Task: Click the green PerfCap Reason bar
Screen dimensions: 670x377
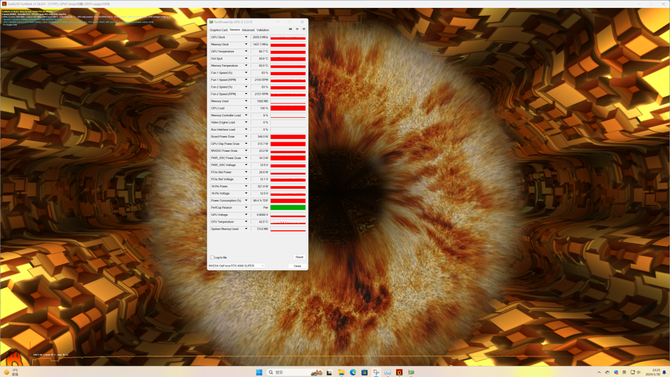Action: point(288,207)
